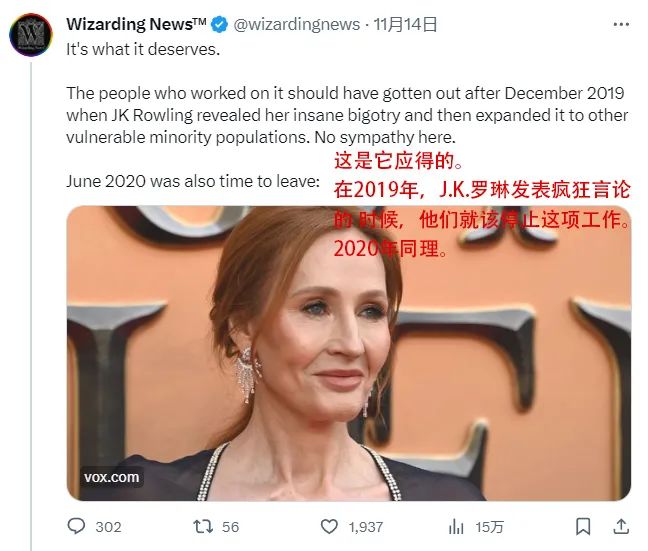Screen dimensions: 648x551
Task: Click the share upload icon
Action: pos(621,527)
